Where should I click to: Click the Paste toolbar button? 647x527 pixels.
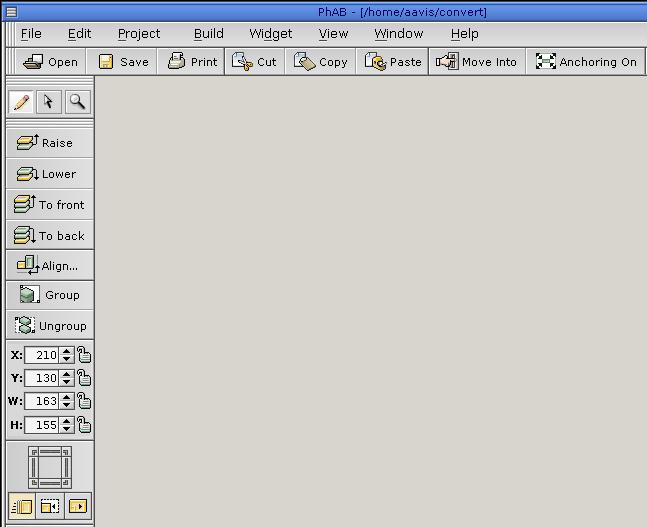(x=394, y=62)
